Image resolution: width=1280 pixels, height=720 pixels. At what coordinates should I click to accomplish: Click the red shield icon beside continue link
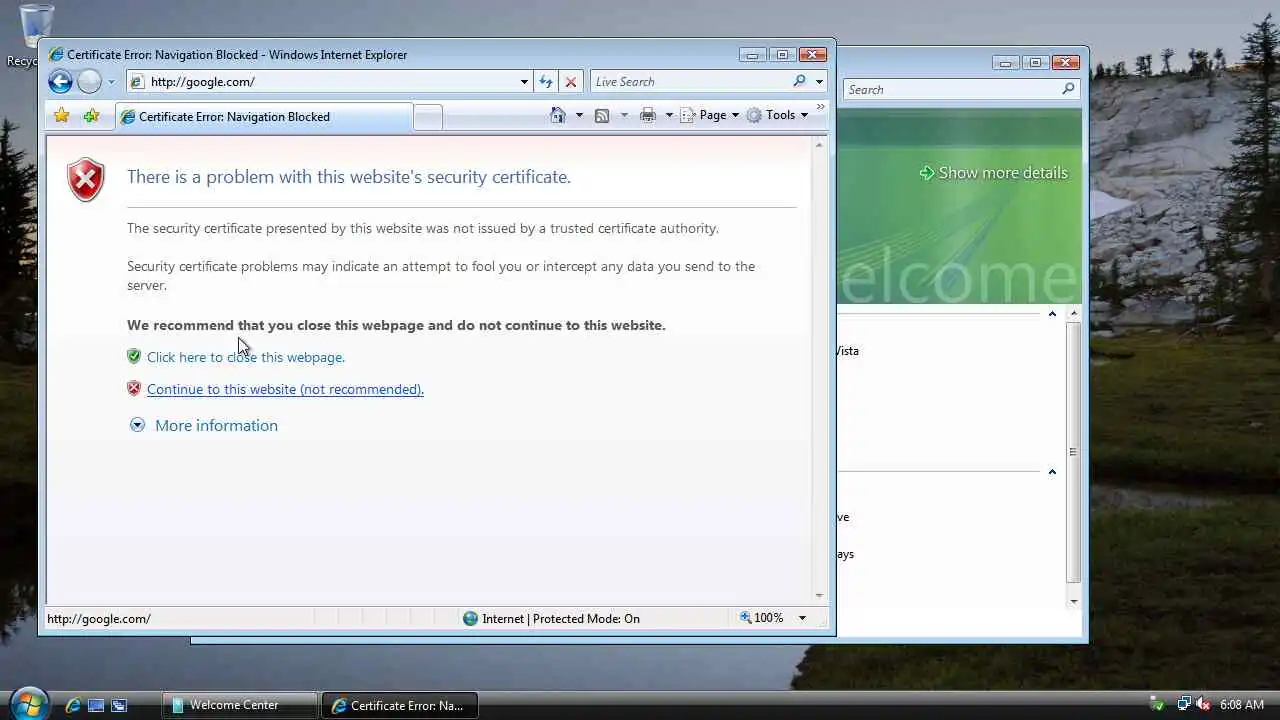point(134,388)
